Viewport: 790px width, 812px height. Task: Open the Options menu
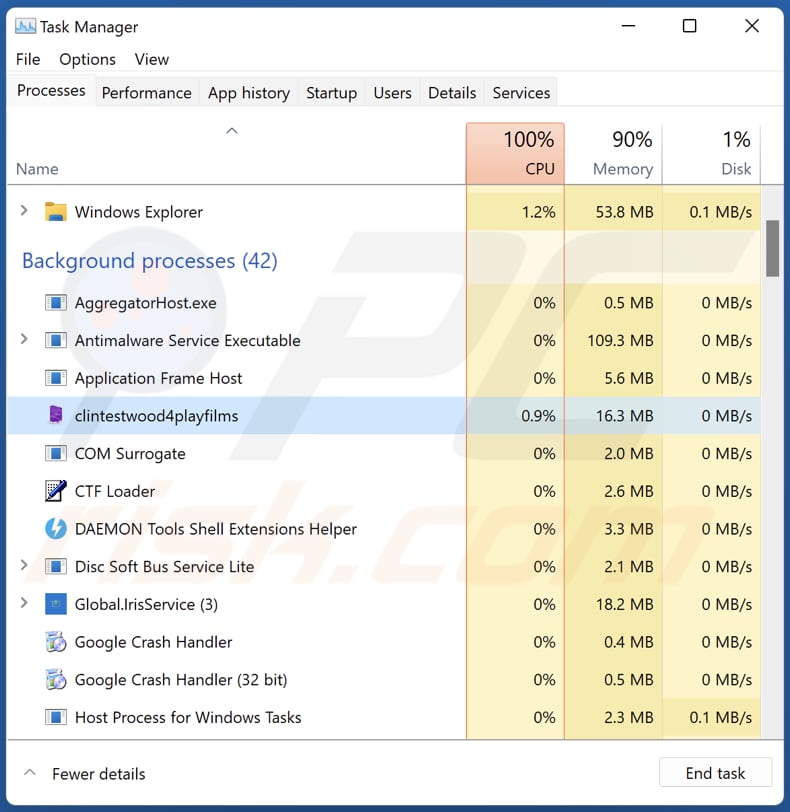pos(87,60)
